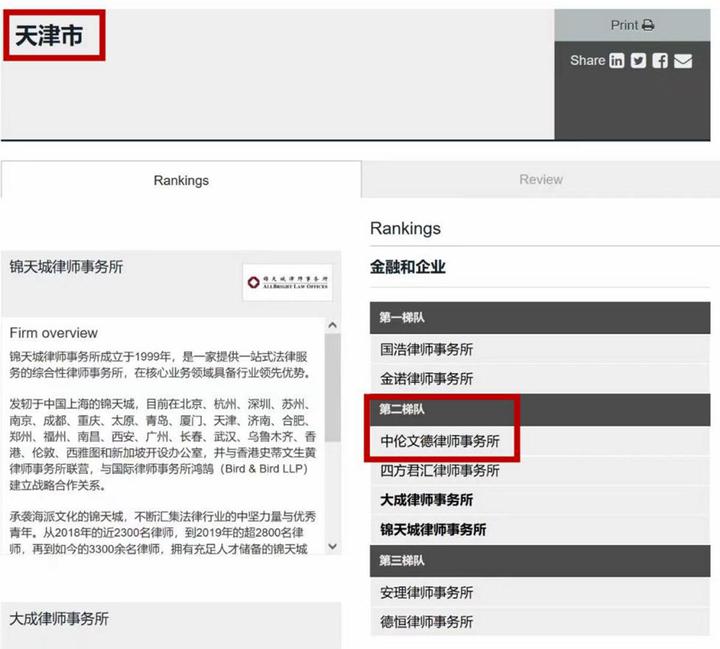Click the Share label text

click(587, 60)
